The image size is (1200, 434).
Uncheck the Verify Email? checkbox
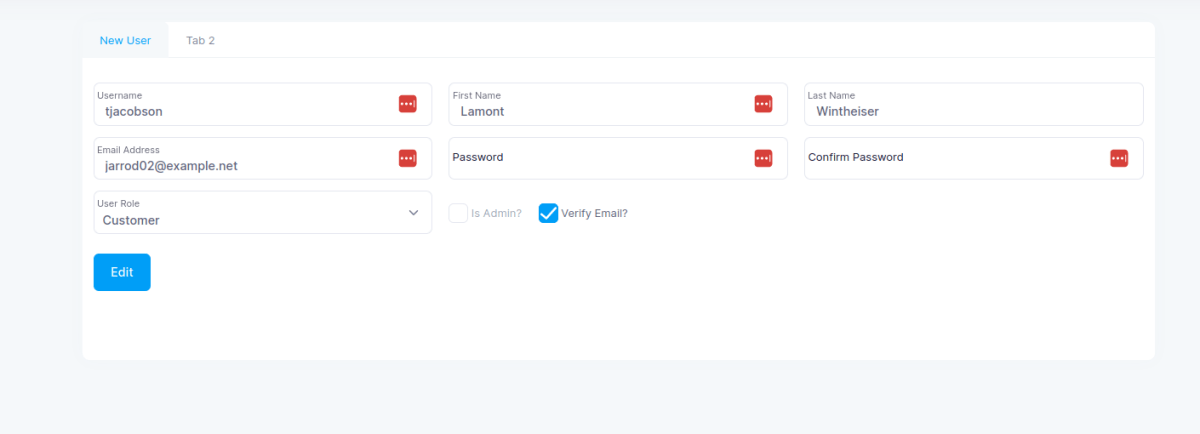[548, 213]
